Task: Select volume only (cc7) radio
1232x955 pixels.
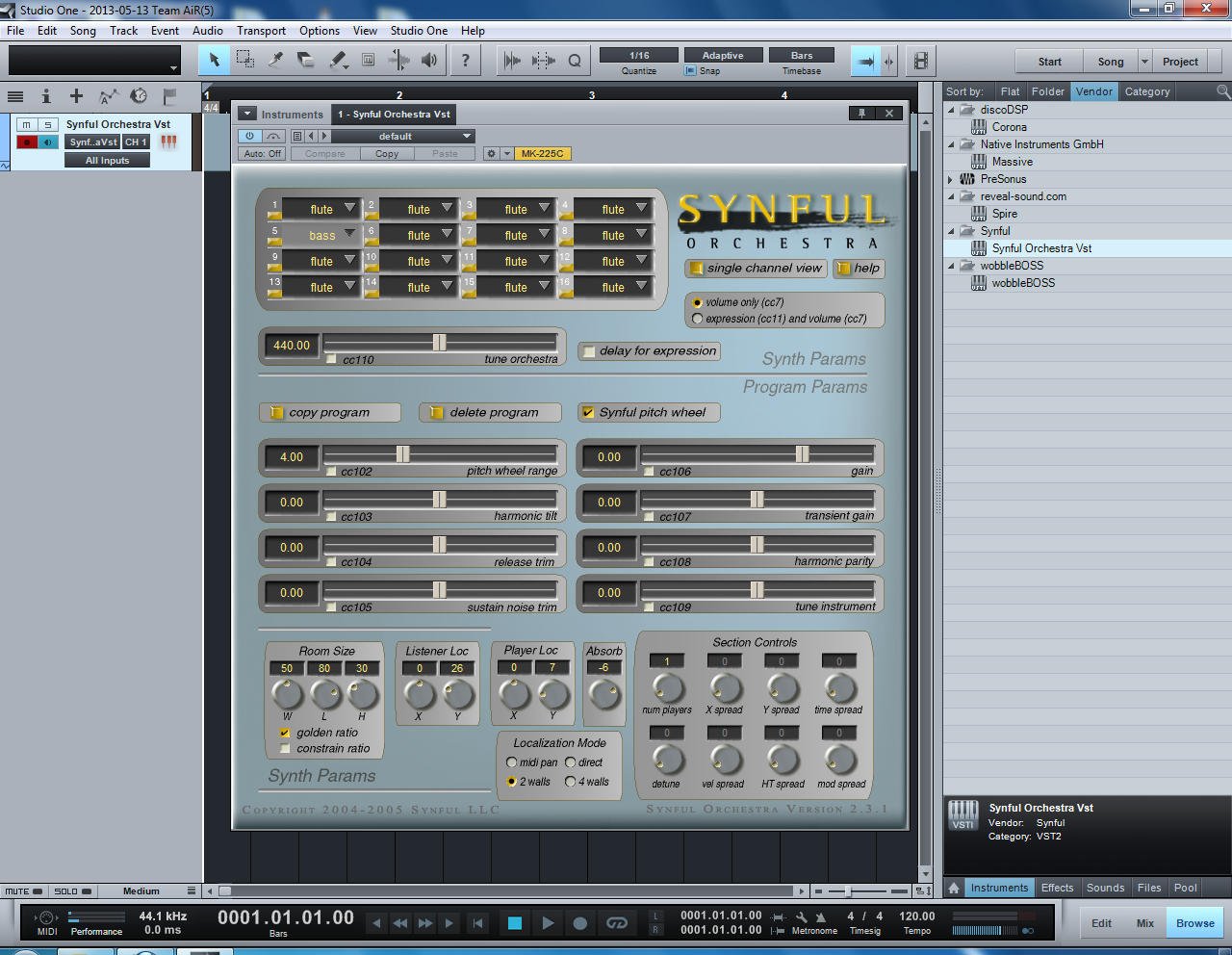Action: 697,302
